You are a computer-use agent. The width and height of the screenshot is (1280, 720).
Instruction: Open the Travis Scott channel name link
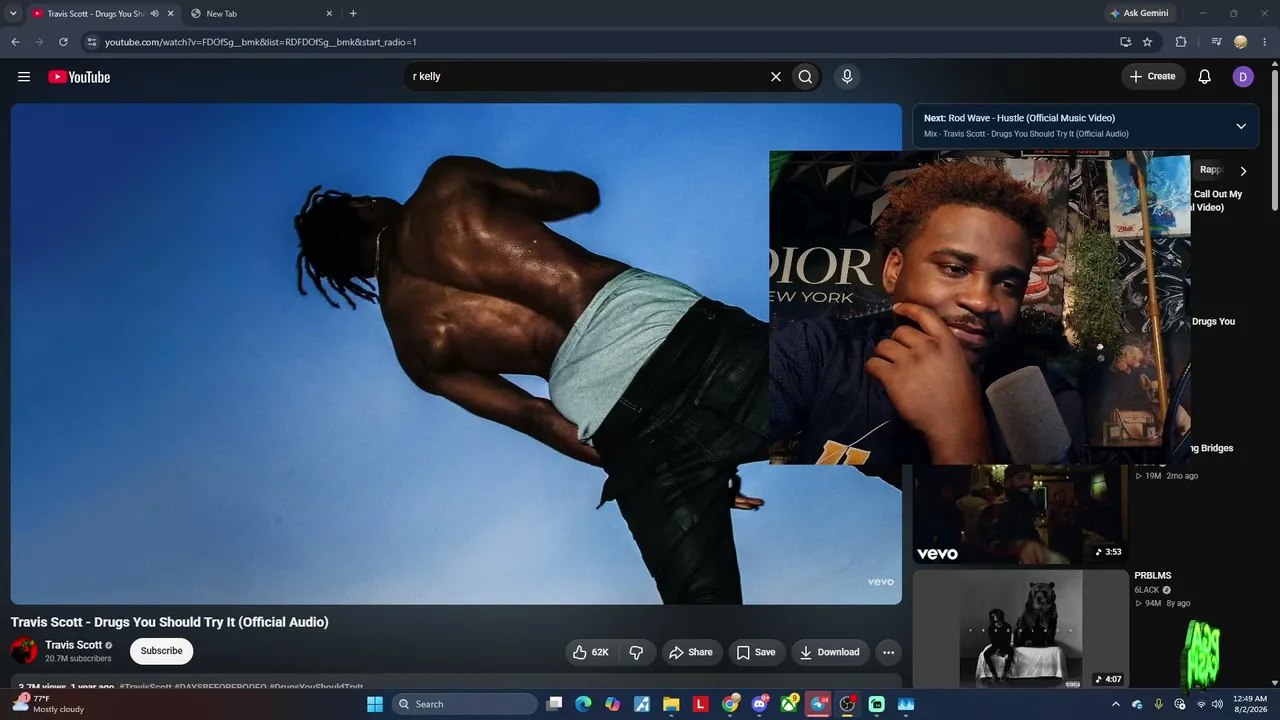[74, 645]
